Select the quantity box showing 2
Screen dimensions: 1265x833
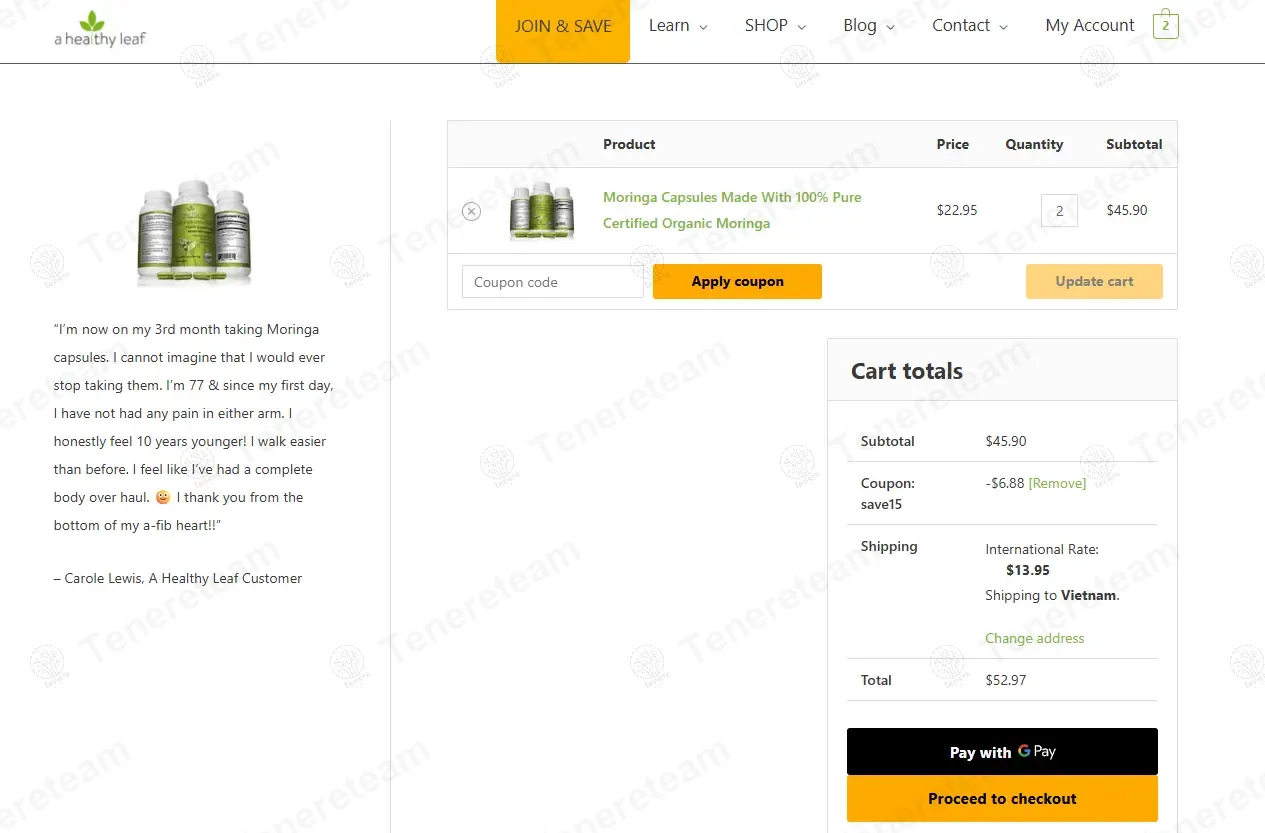point(1059,211)
